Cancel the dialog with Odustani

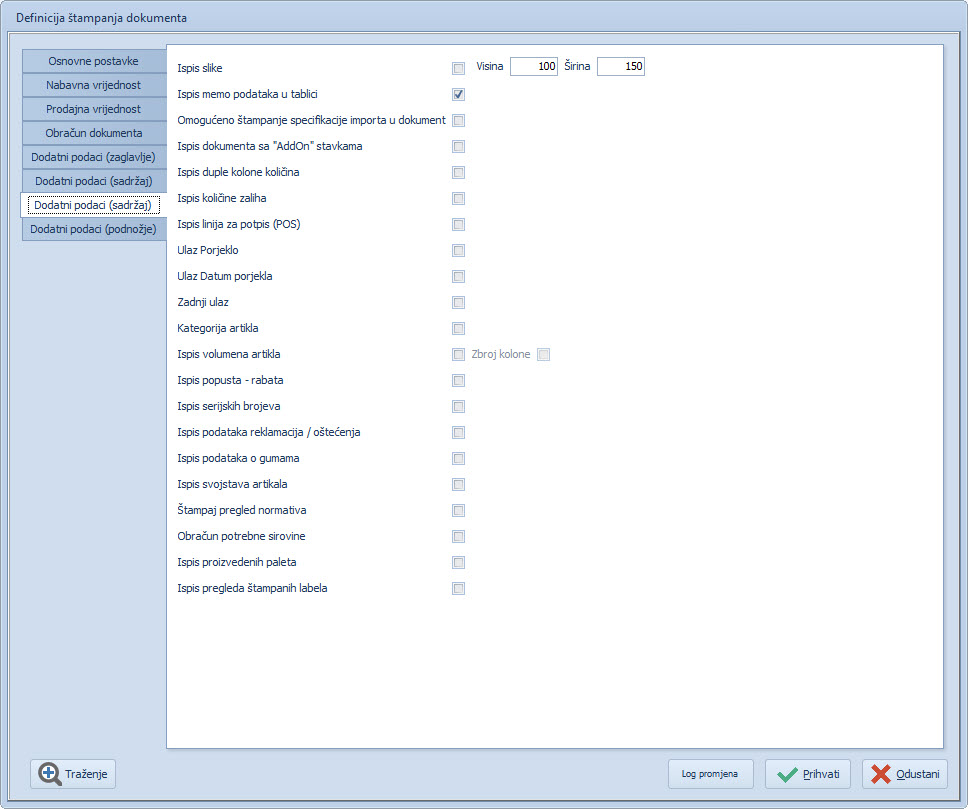tap(904, 774)
